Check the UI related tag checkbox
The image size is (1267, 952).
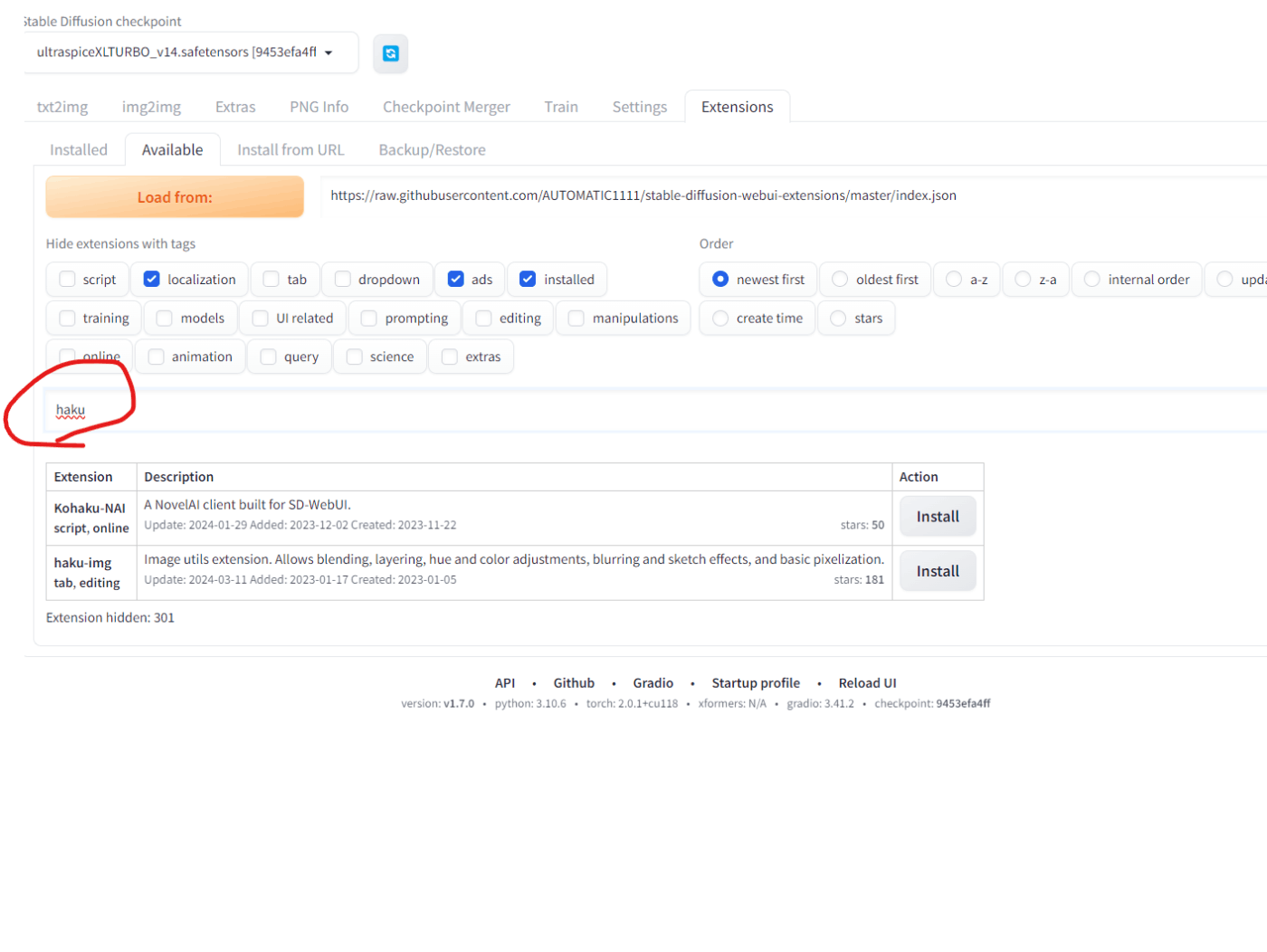click(260, 319)
